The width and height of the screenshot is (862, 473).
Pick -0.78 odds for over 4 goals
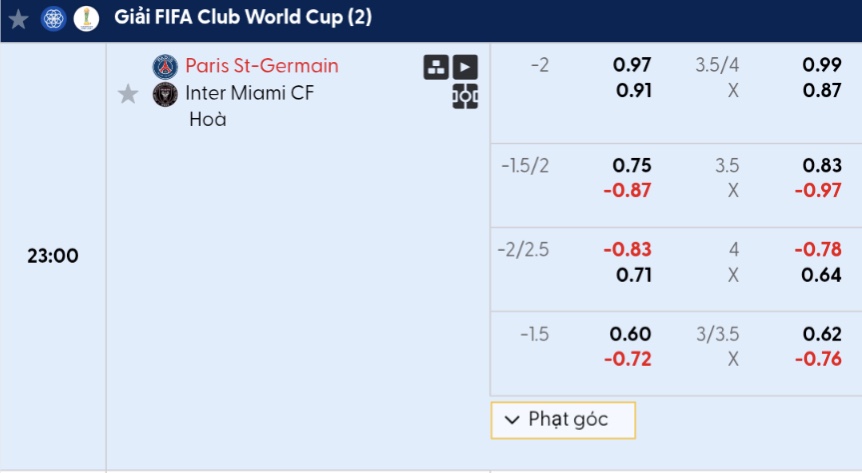coord(818,250)
